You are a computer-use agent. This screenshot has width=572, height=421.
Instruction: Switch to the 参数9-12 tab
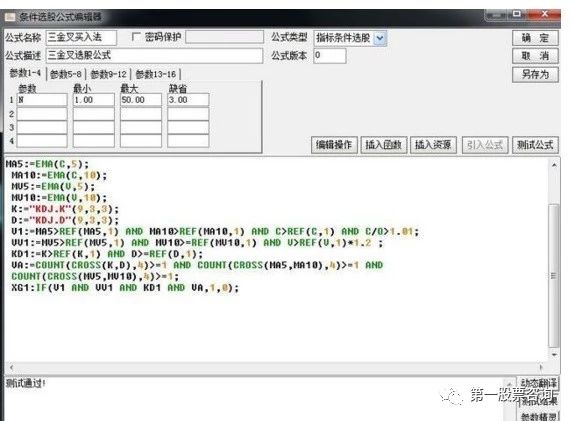pyautogui.click(x=108, y=74)
